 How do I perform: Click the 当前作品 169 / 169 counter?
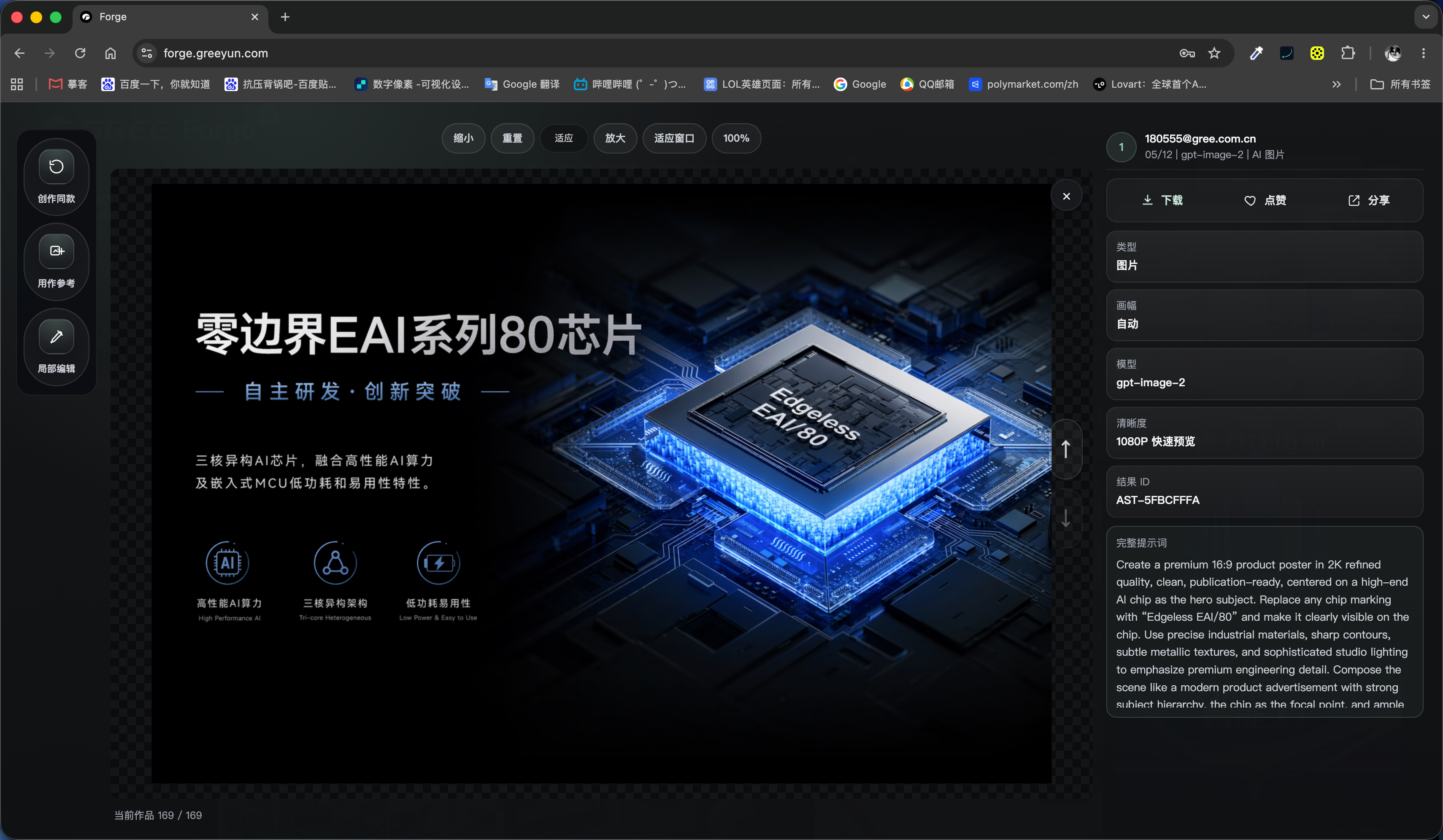[158, 815]
